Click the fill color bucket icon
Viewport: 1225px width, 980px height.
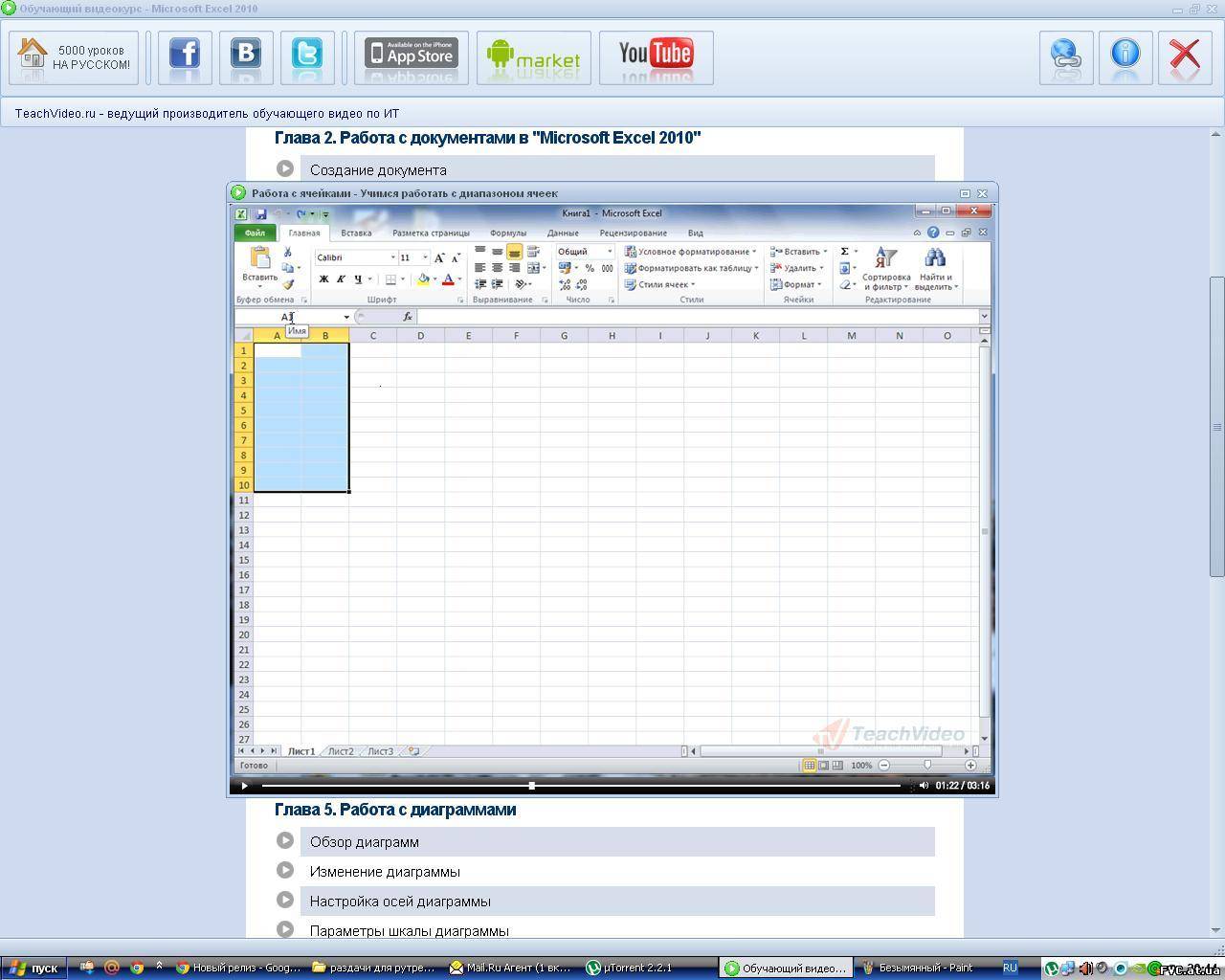click(422, 279)
